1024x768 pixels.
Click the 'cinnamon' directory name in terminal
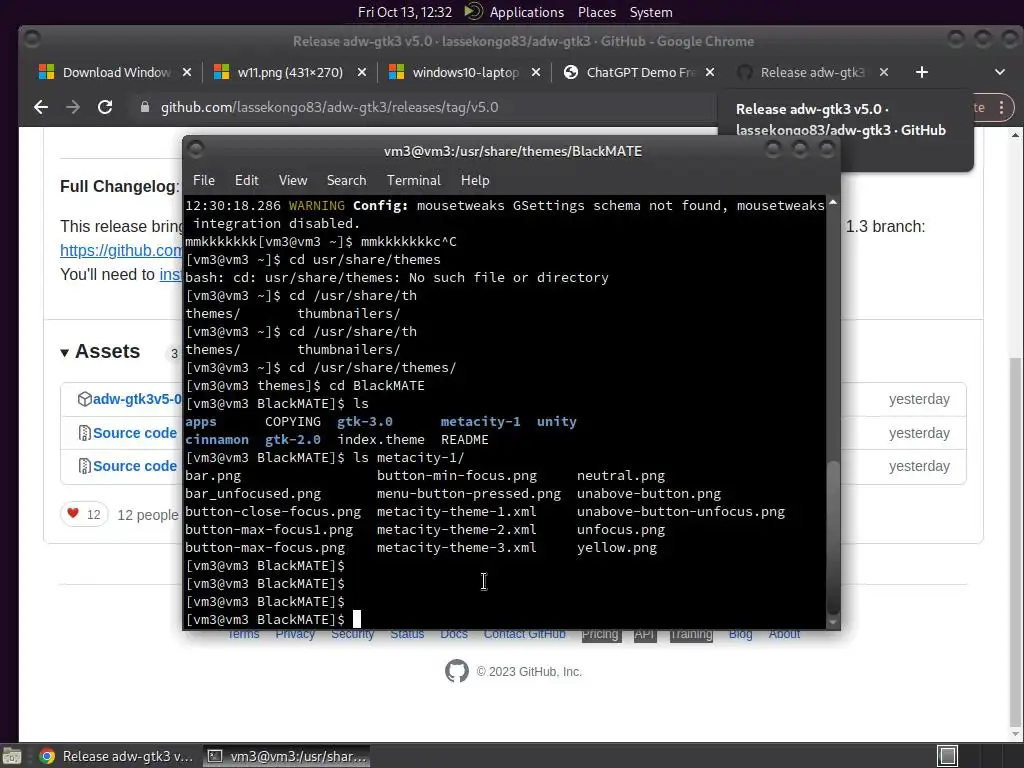point(217,440)
